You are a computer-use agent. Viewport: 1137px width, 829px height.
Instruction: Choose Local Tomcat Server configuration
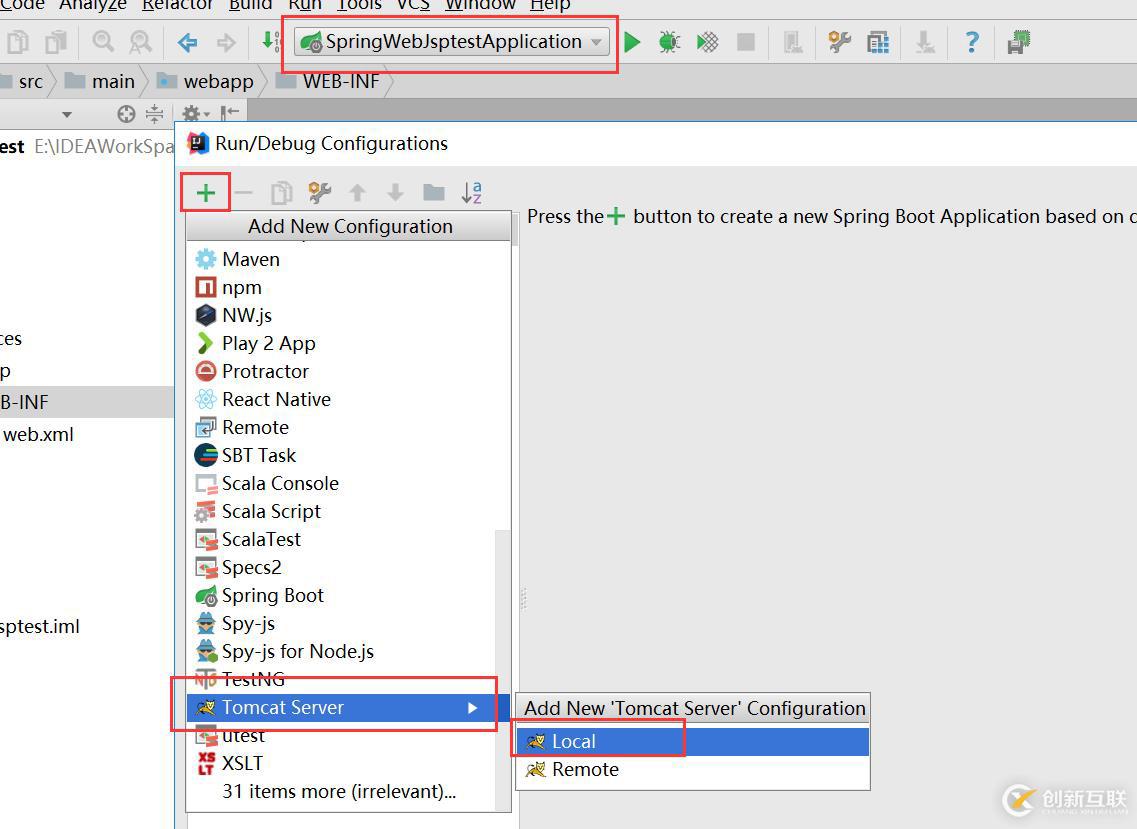692,741
